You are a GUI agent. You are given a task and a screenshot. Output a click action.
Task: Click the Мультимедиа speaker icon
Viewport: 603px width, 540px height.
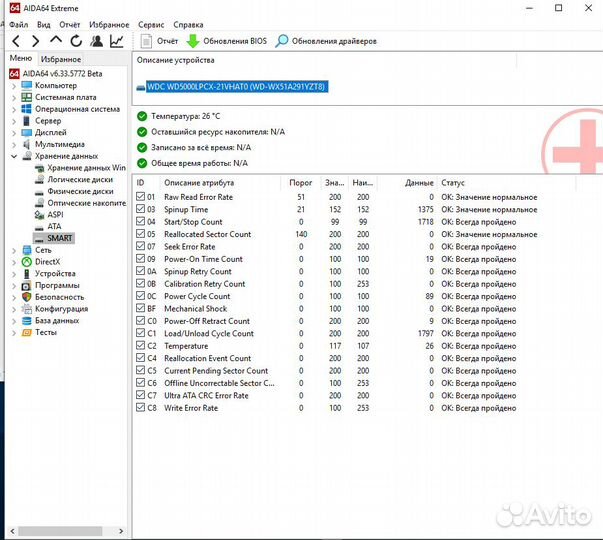point(27,144)
